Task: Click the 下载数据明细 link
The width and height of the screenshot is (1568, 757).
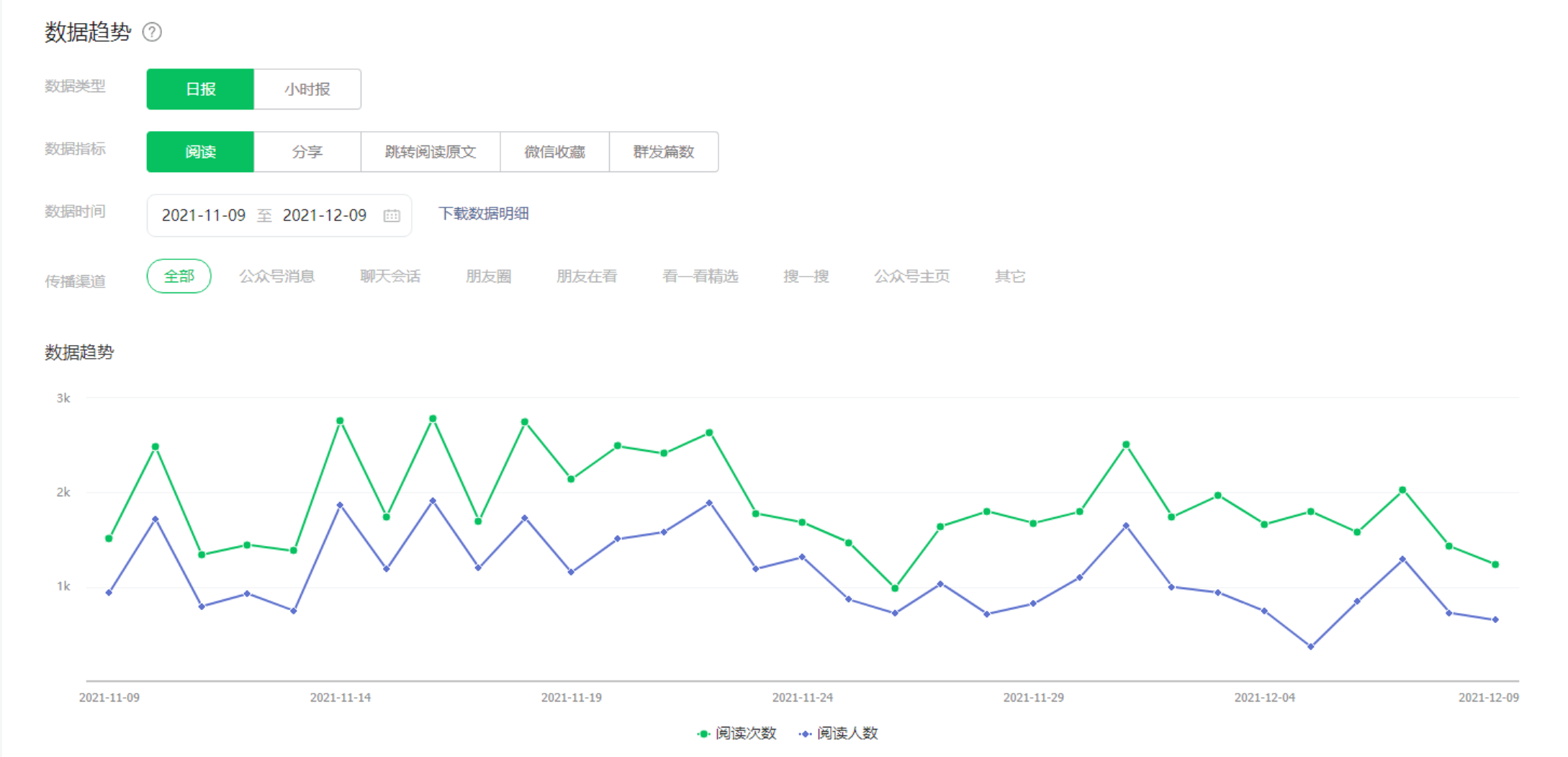Action: click(x=484, y=214)
